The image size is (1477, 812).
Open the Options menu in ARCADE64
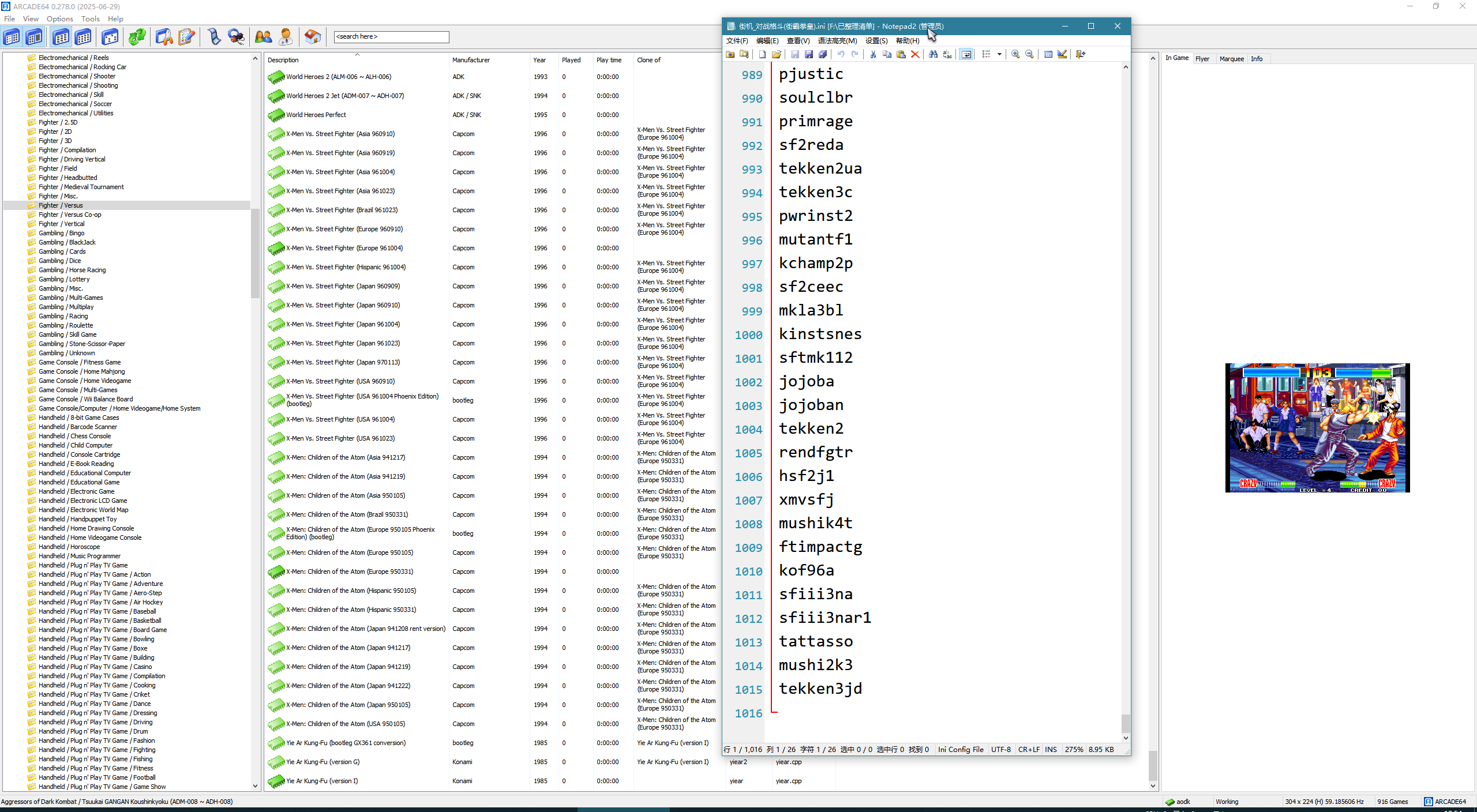60,18
